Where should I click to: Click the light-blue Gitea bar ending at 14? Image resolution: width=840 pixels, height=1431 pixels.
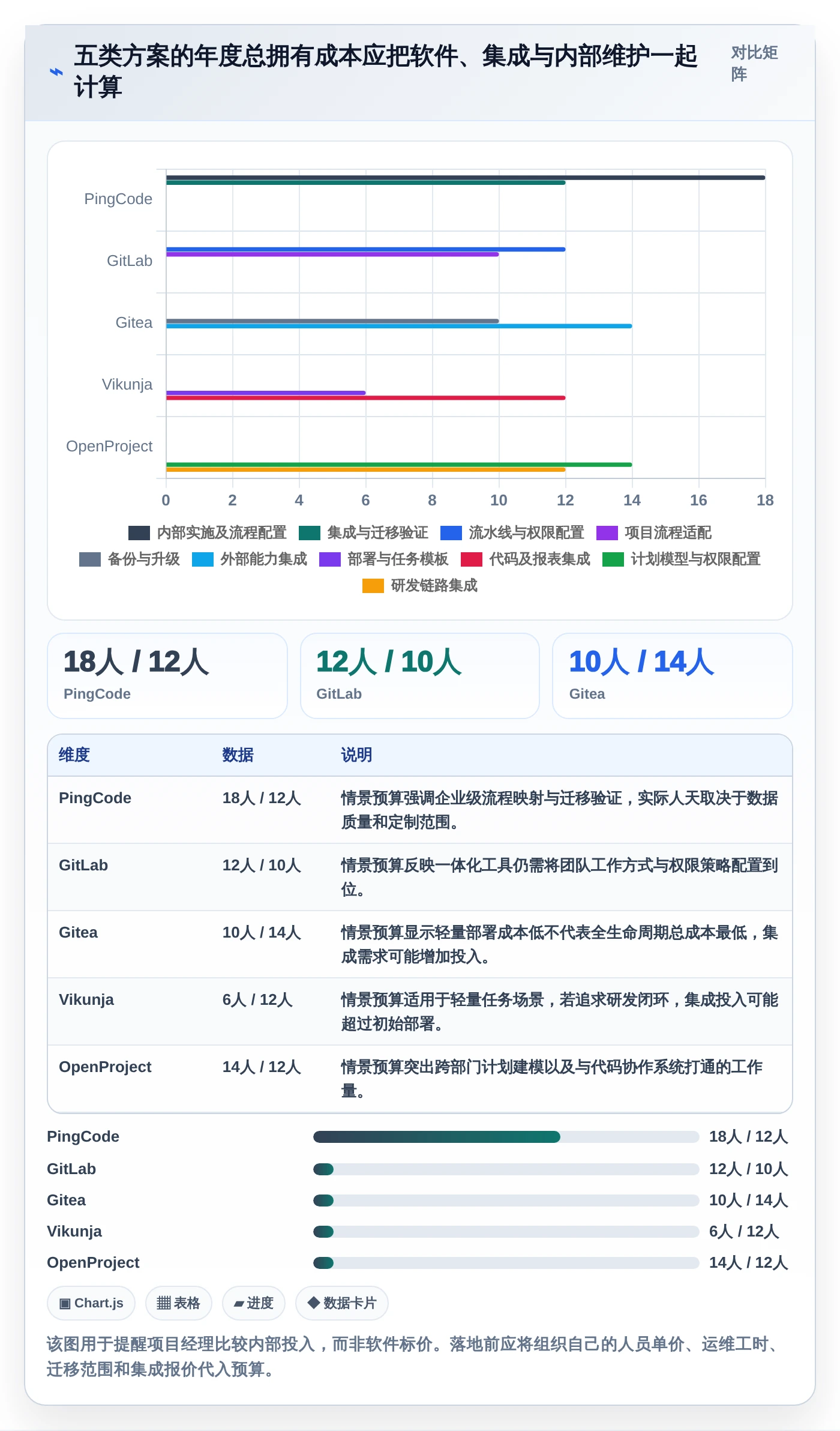(x=399, y=326)
